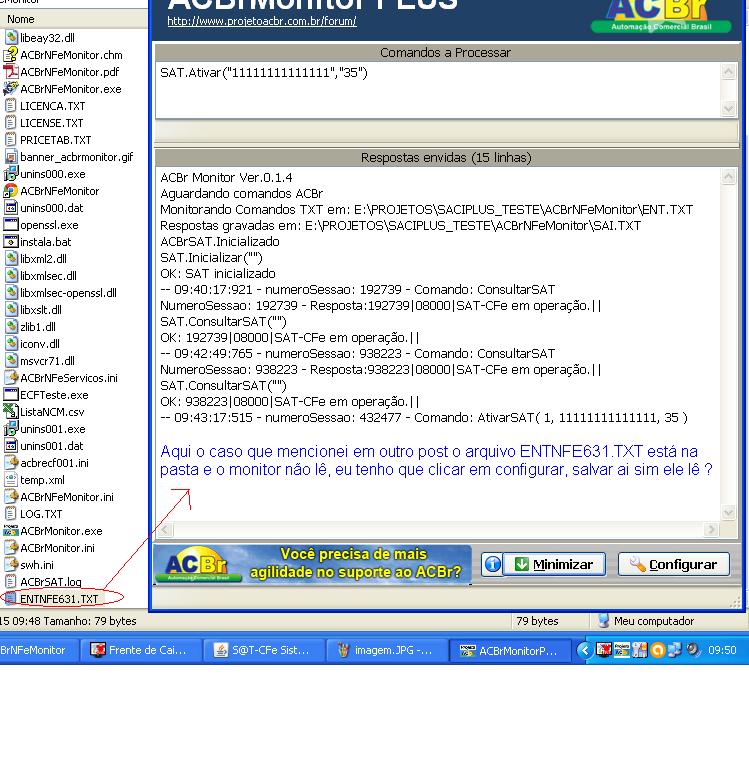Click the ListaNCM.csv spreadsheet icon
The height and width of the screenshot is (768, 749).
[x=11, y=412]
